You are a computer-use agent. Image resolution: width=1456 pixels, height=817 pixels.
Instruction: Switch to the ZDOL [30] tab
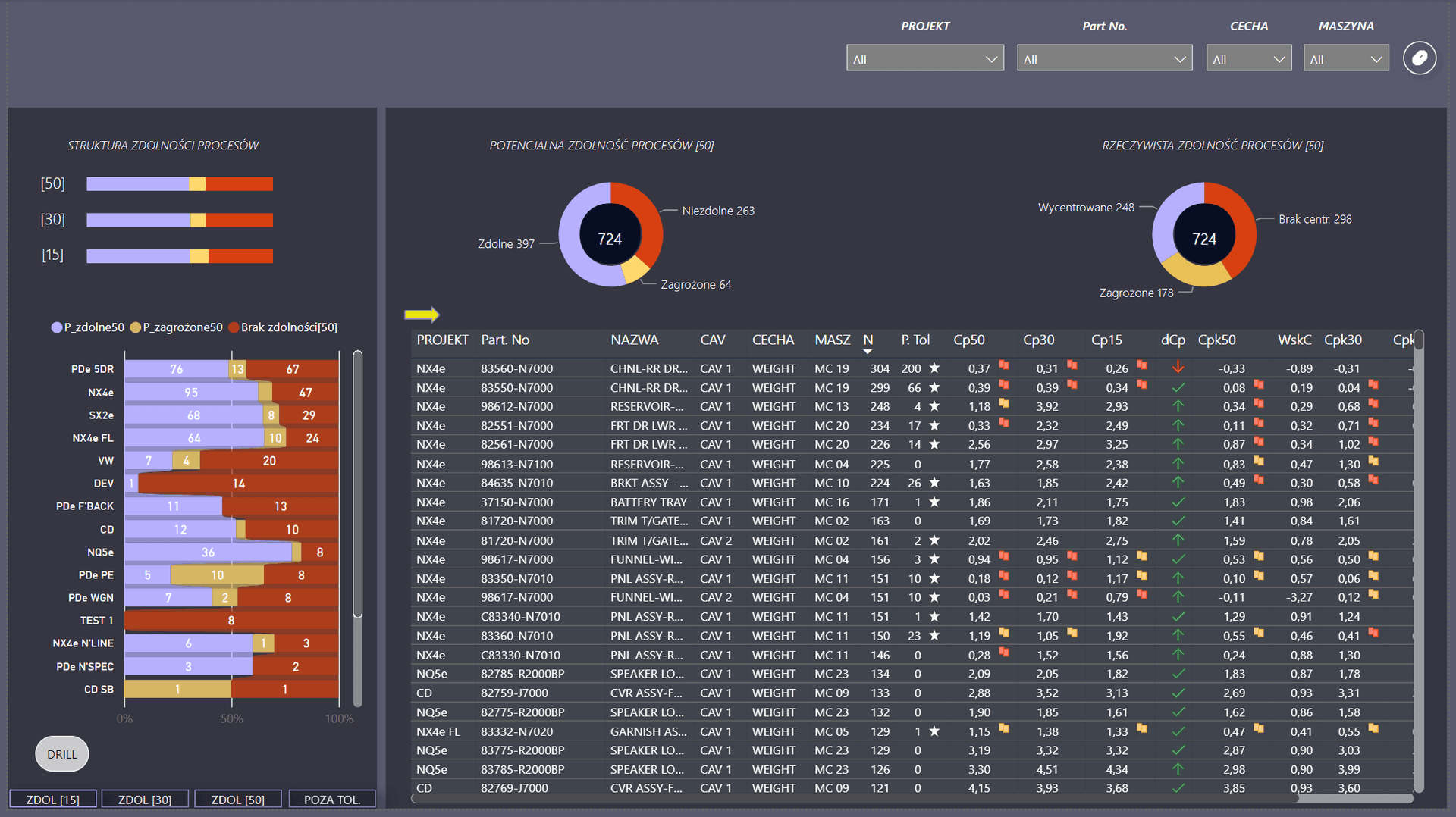click(145, 800)
